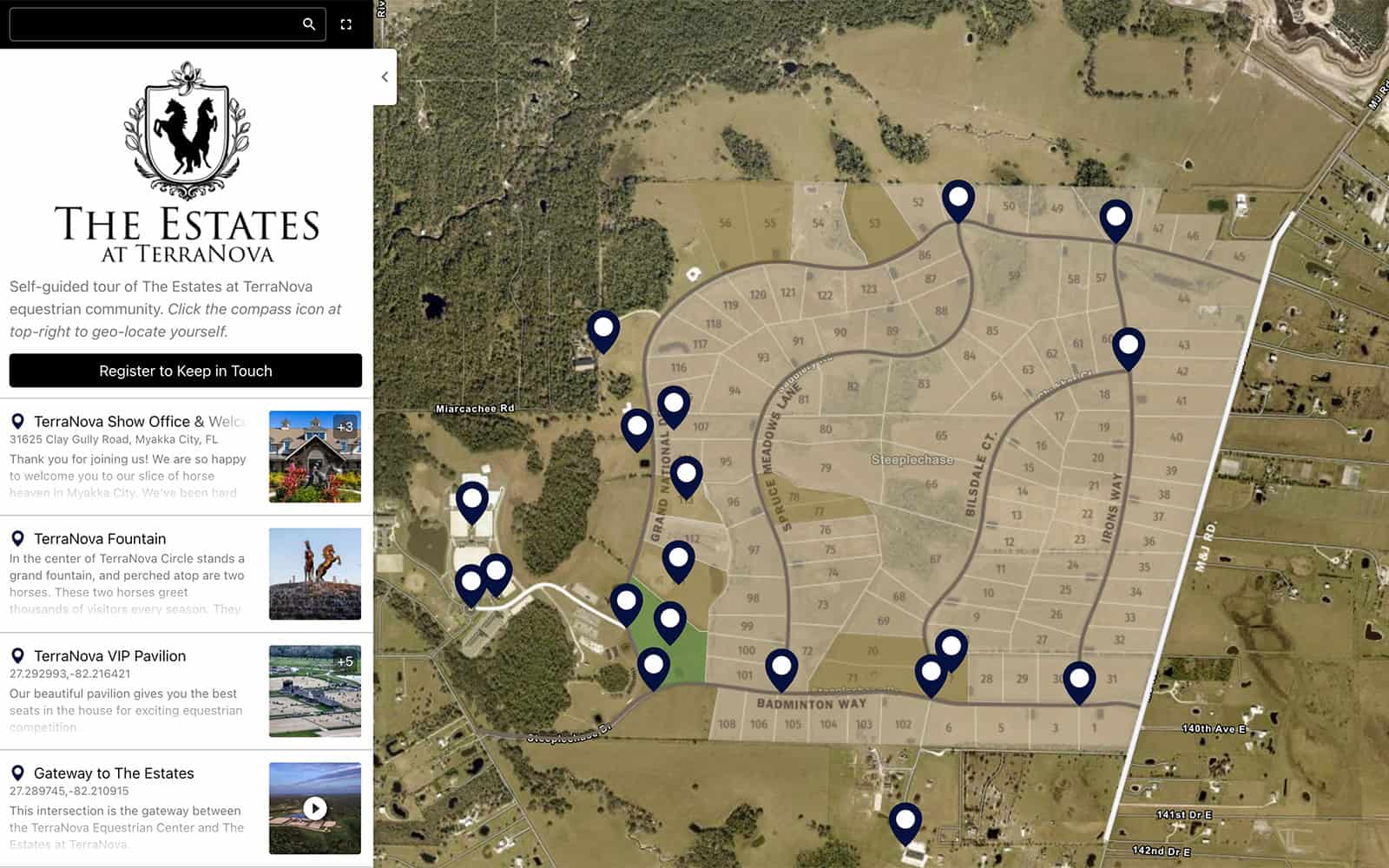
Task: Click the coordinates '27.292993,-82.216421'
Action: [70, 674]
